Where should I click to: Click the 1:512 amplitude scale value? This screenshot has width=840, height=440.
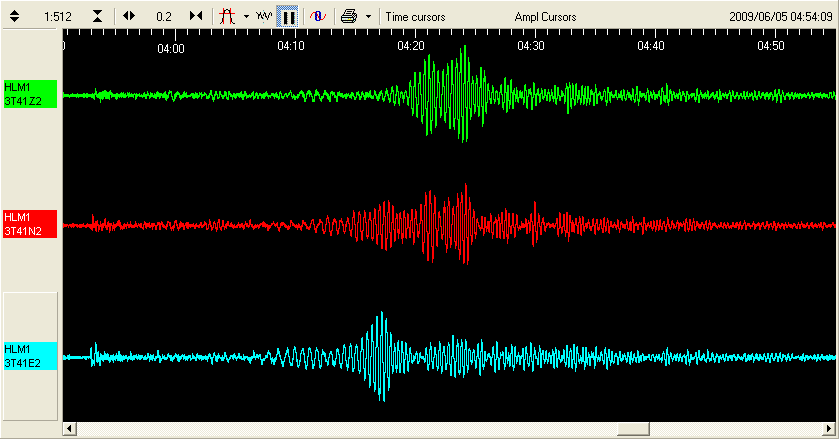57,17
